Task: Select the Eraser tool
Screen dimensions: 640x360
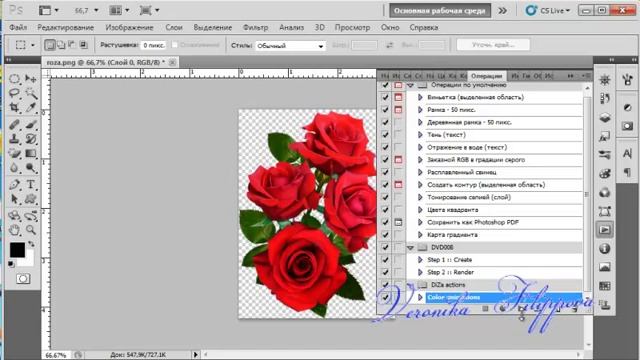Action: [x=15, y=153]
